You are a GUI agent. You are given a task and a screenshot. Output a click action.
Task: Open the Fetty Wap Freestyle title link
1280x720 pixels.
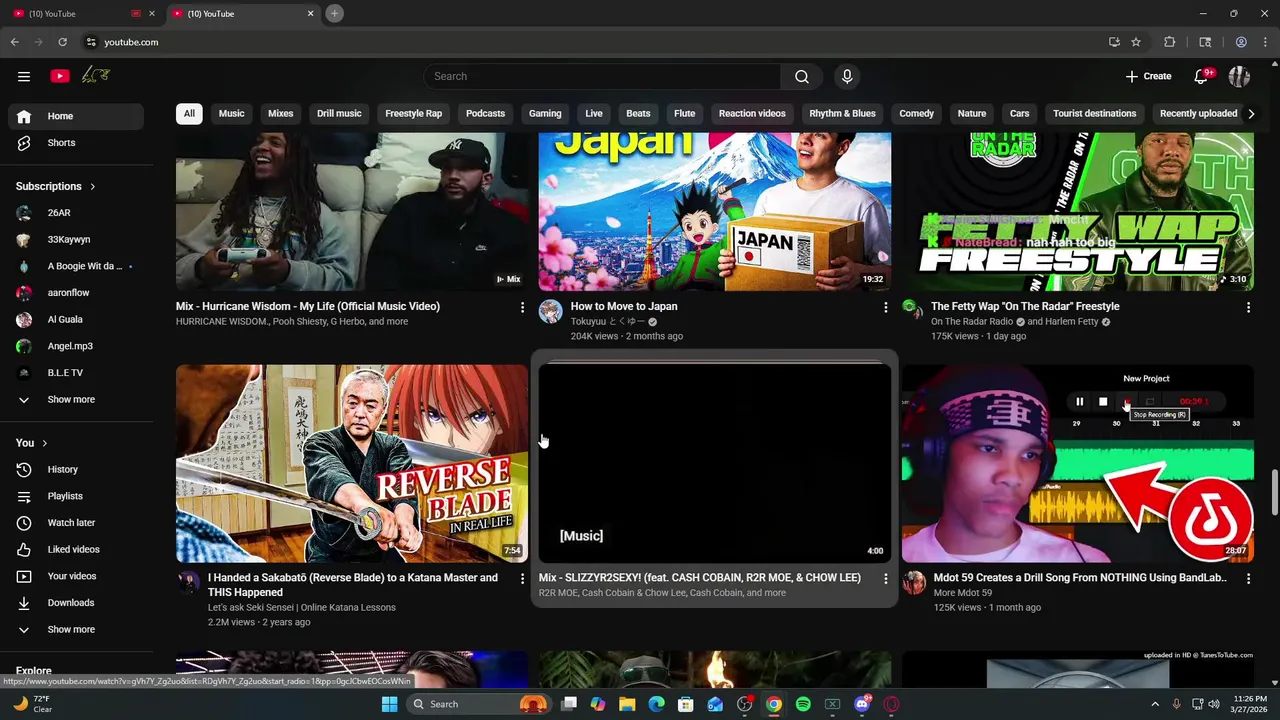1025,307
